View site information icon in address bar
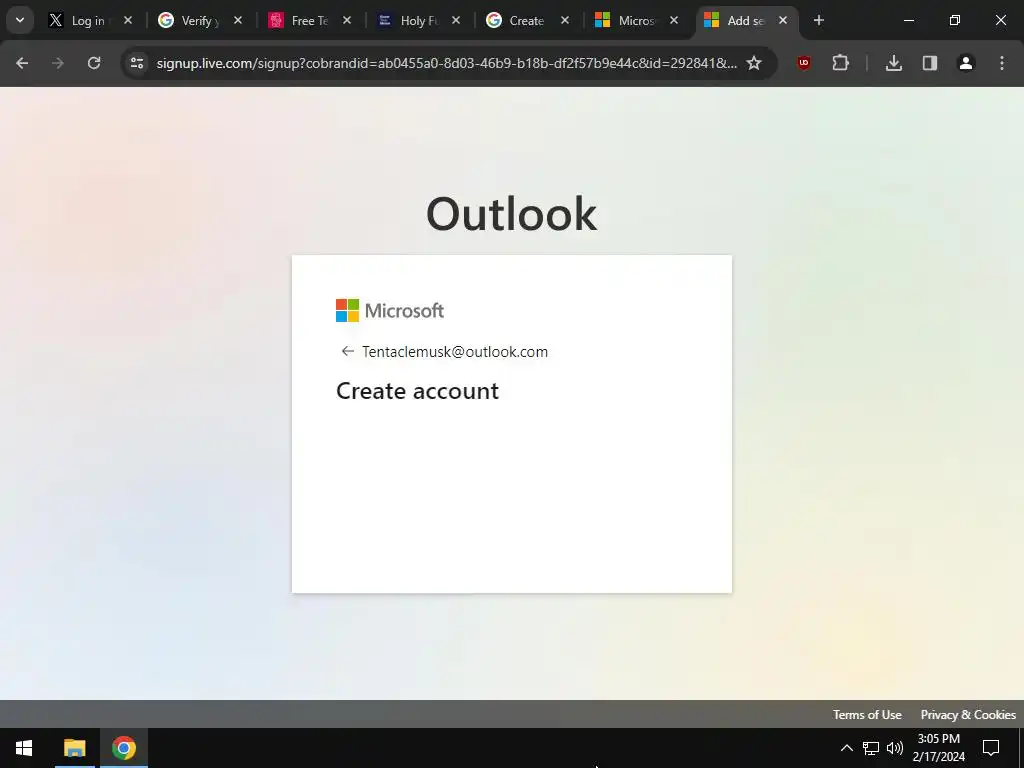 click(x=137, y=63)
